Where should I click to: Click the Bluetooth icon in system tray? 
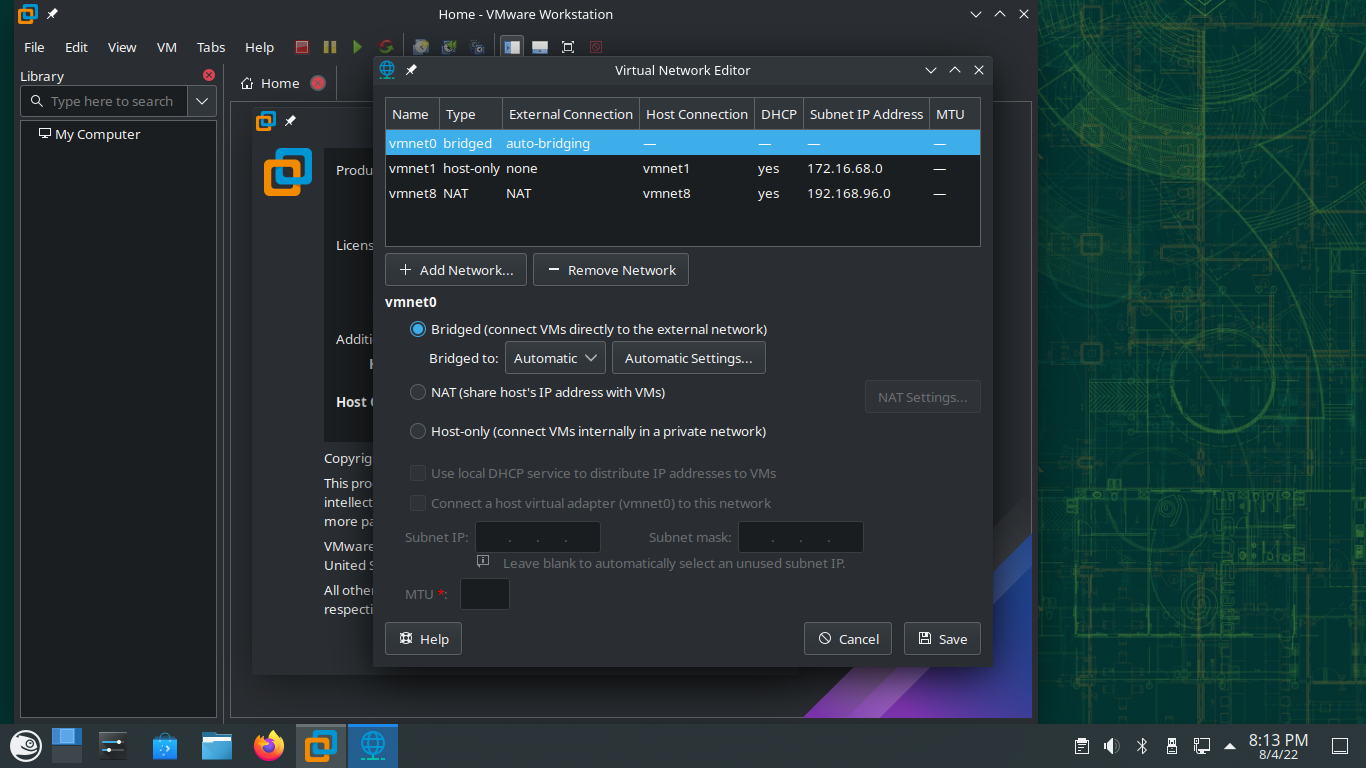[1141, 746]
